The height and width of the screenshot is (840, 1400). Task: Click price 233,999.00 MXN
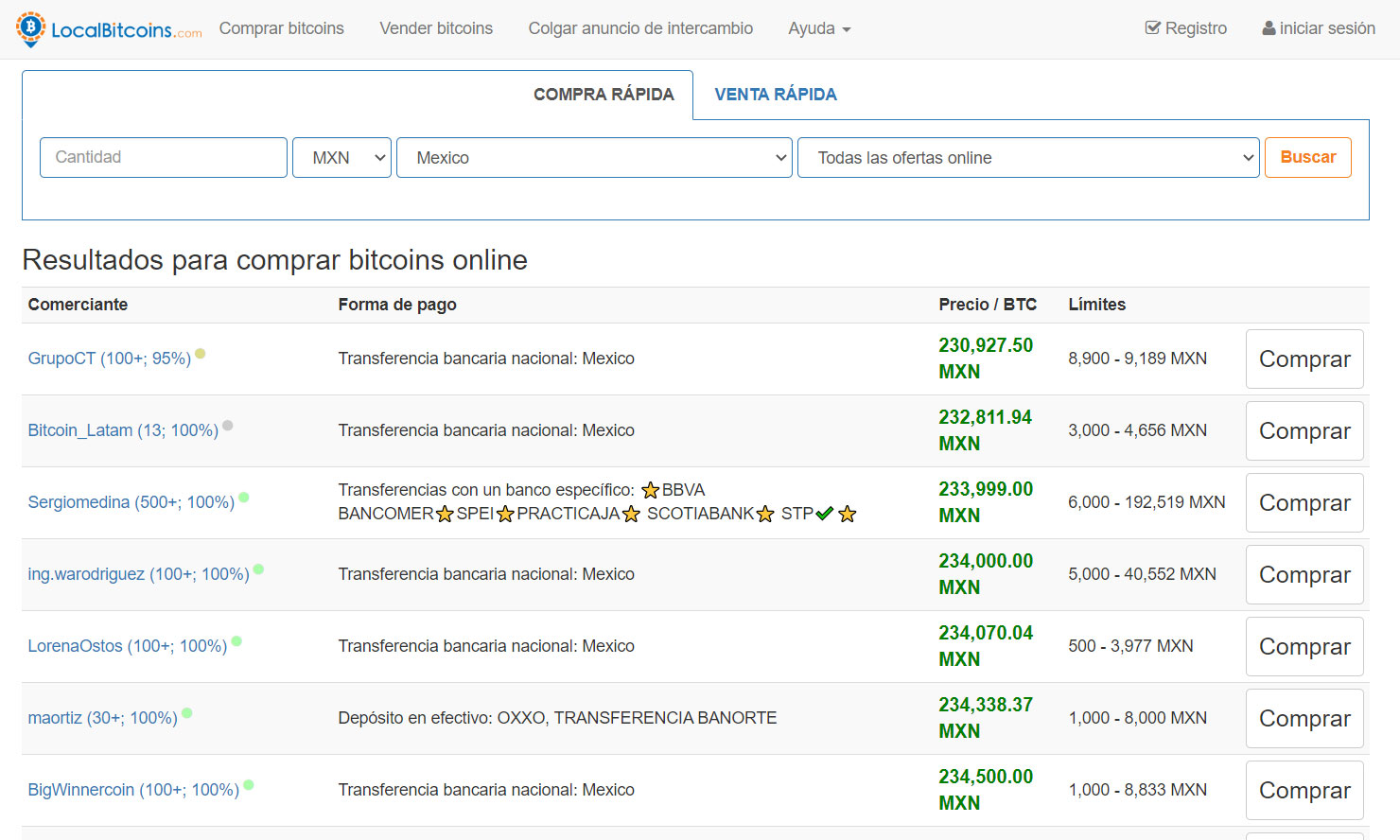coord(986,502)
